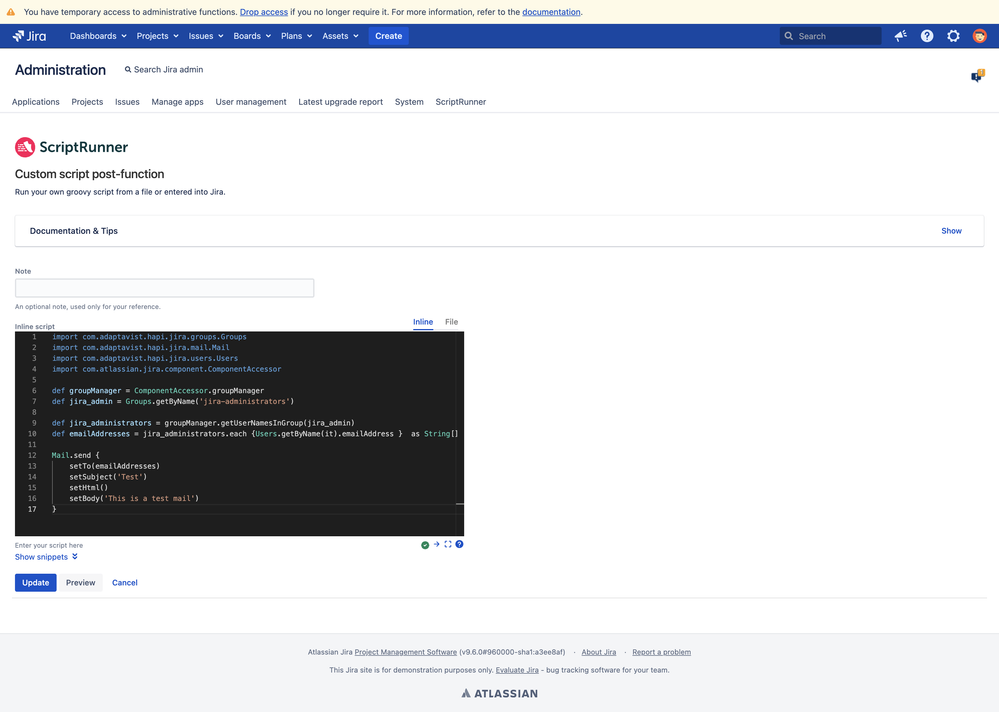
Task: Click the Create button
Action: (x=389, y=36)
